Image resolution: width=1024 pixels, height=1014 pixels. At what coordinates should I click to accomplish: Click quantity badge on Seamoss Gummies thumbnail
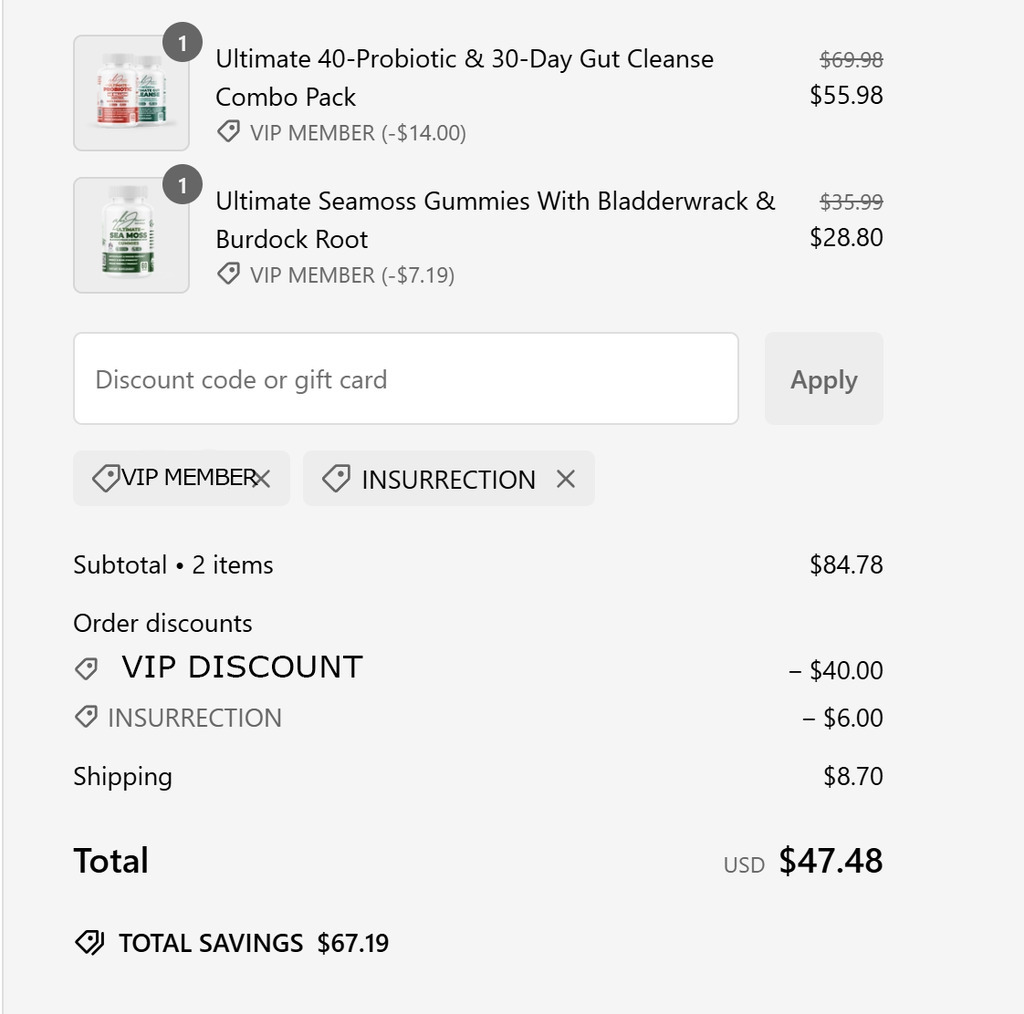point(182,185)
